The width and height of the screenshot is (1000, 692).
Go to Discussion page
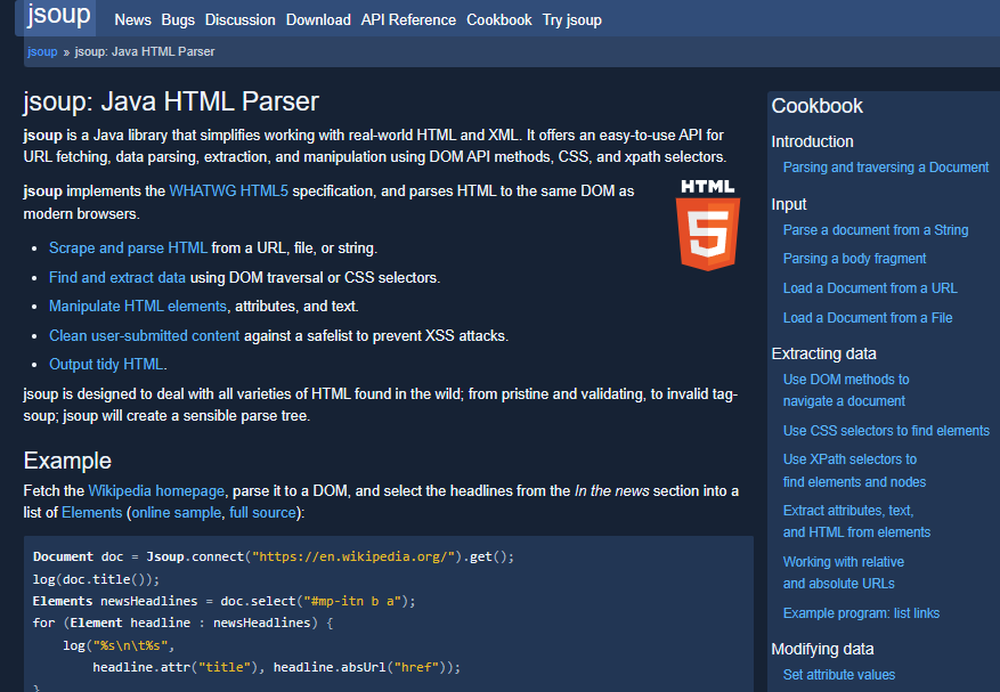click(240, 20)
